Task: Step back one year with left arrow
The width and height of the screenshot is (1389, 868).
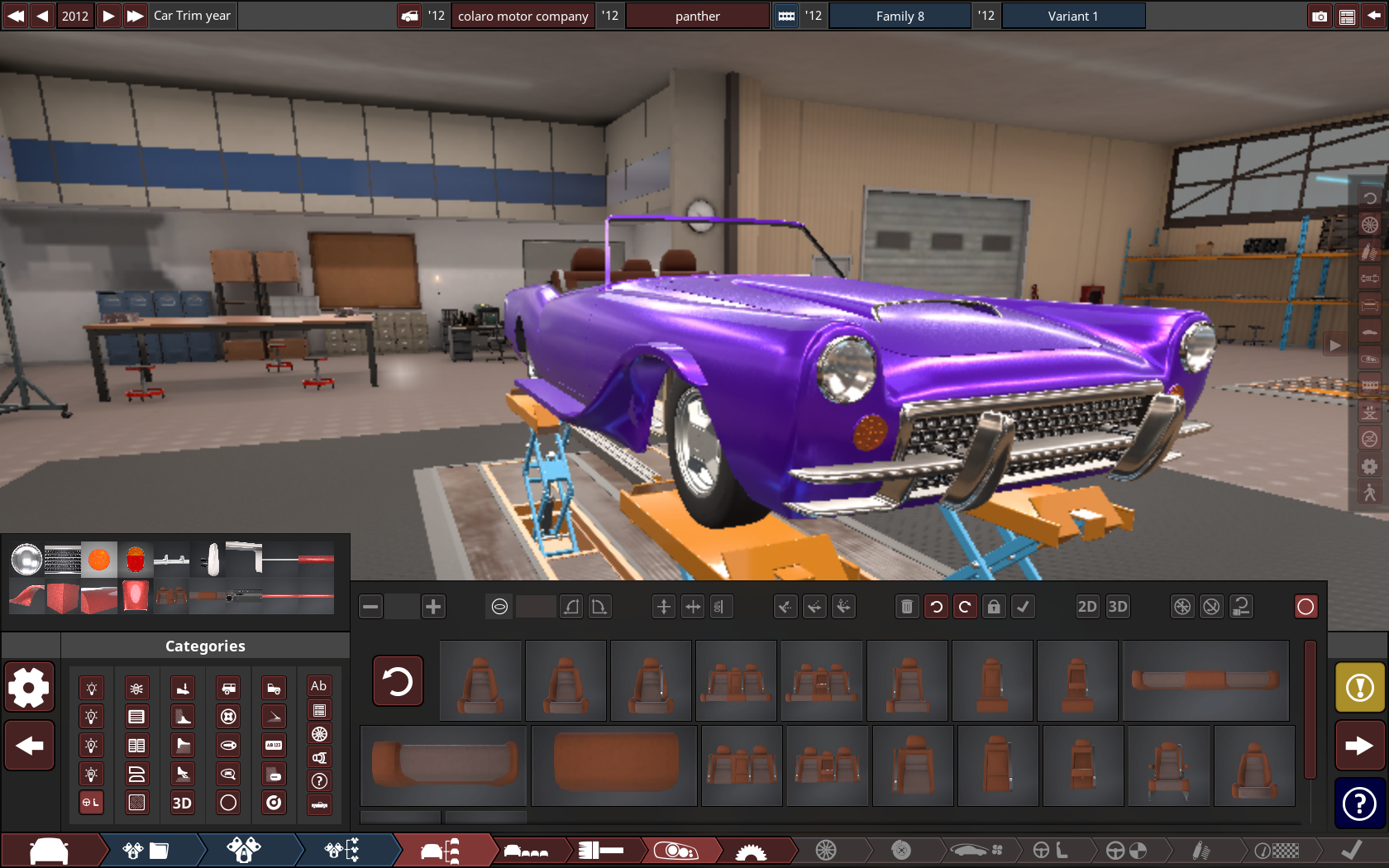Action: (x=42, y=16)
